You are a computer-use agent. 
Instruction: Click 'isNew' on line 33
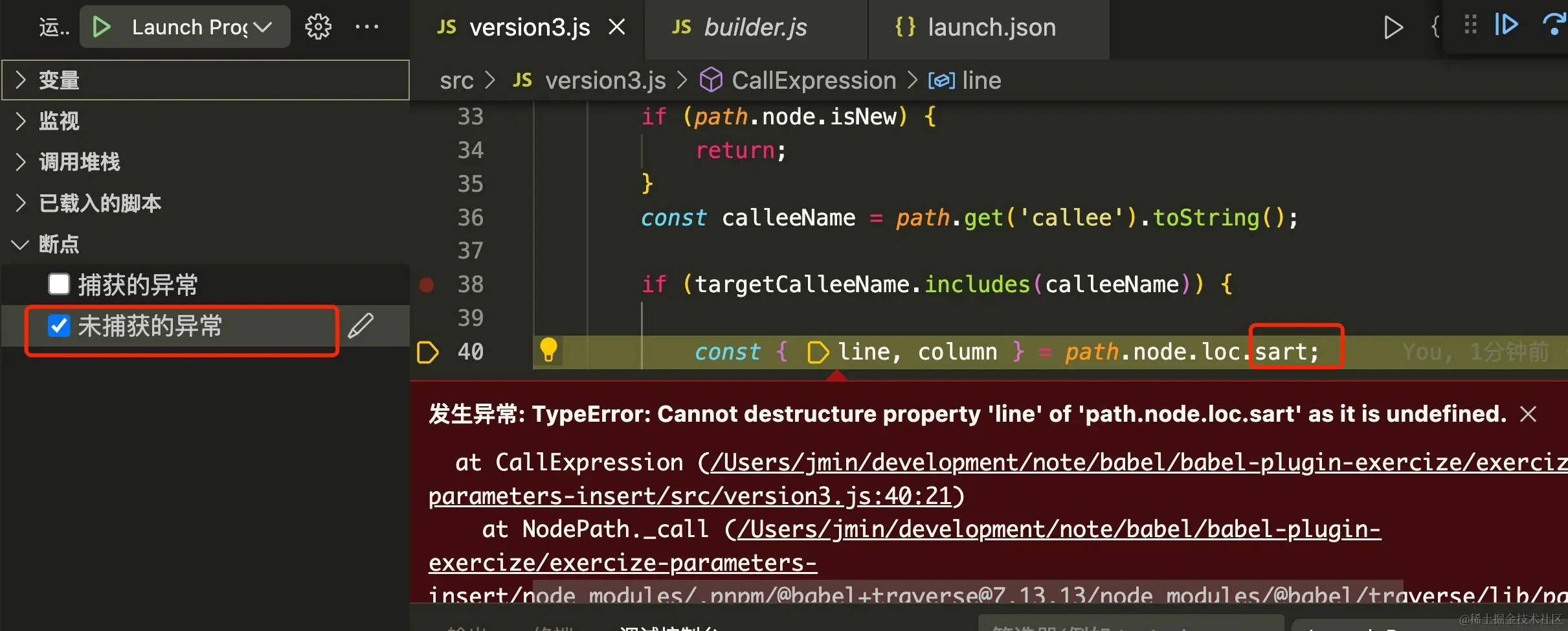[x=863, y=117]
